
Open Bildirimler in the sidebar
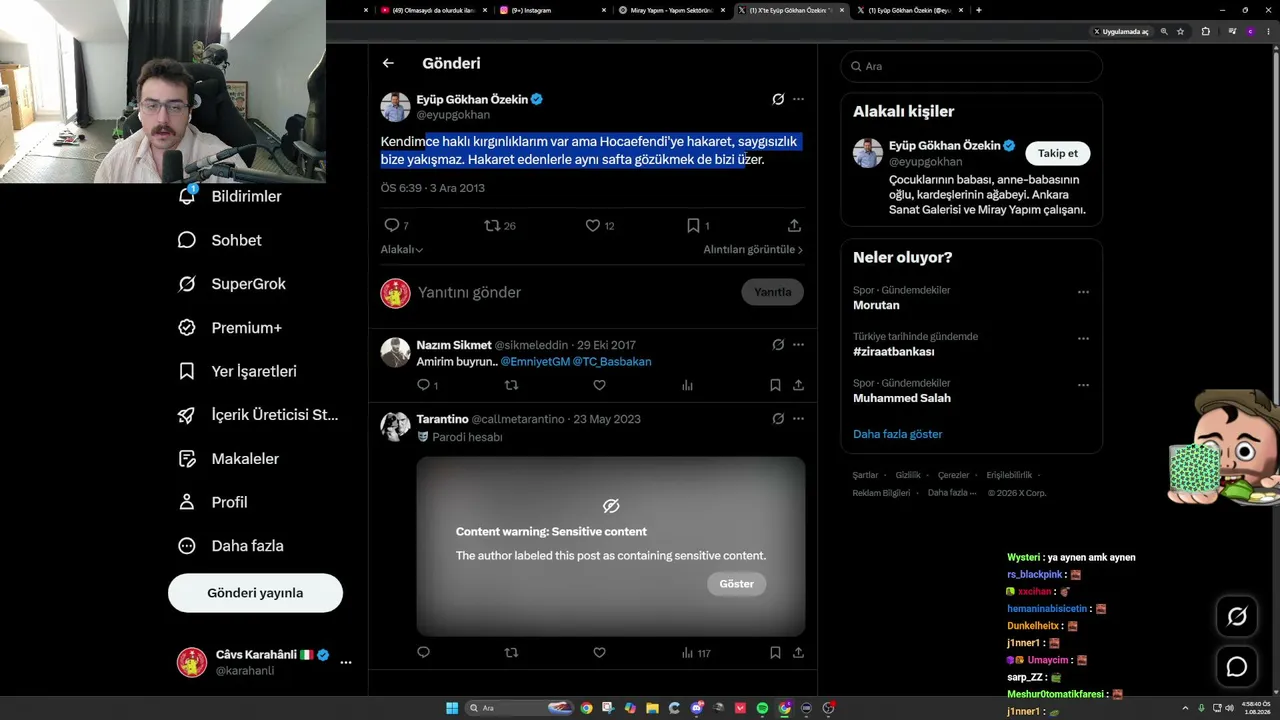tap(230, 197)
